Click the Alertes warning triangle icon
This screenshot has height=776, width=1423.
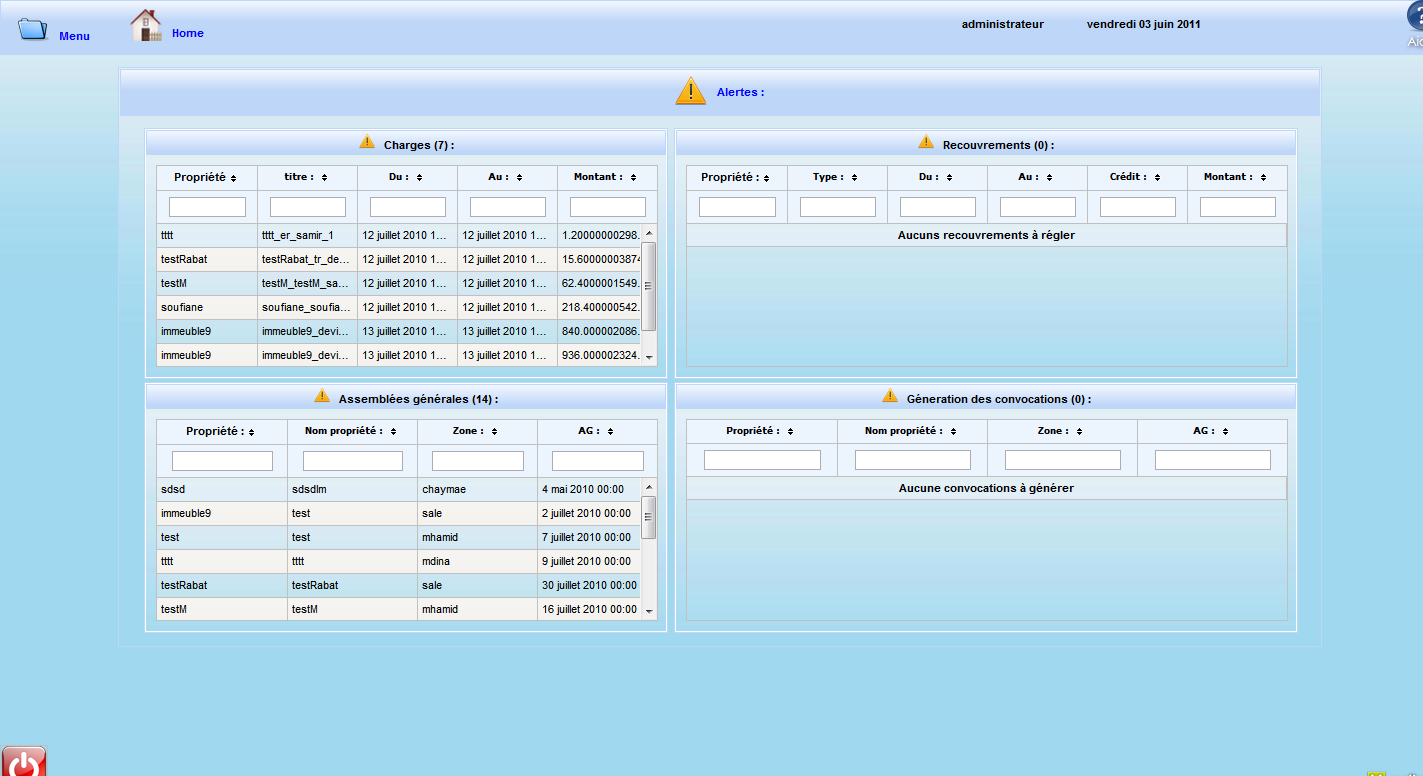691,90
